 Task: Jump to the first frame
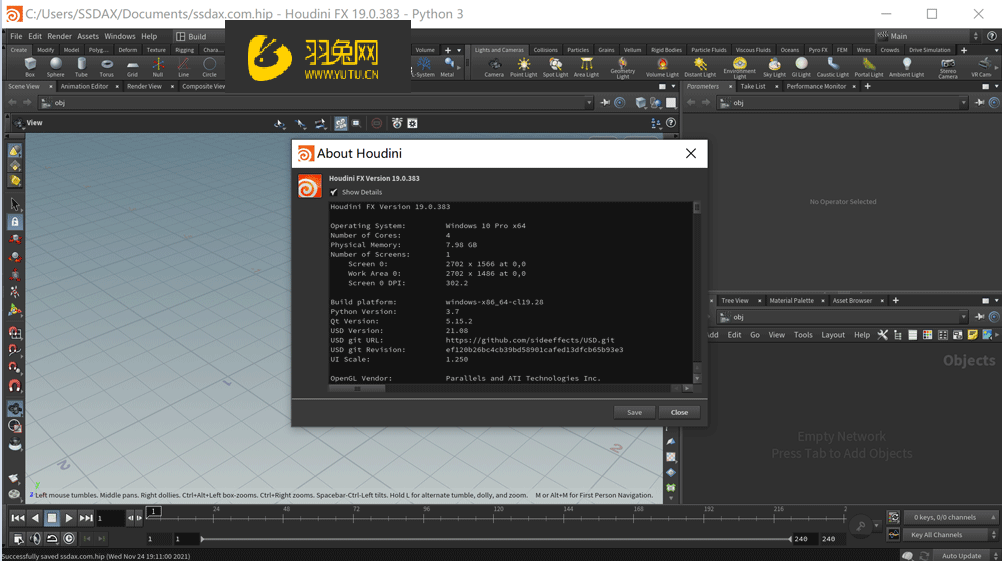18,518
